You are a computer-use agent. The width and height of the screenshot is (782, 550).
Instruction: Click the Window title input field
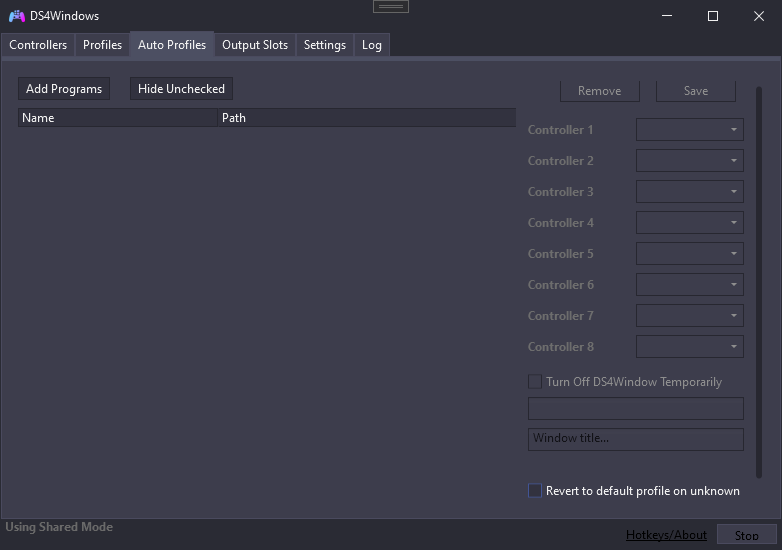pos(636,439)
